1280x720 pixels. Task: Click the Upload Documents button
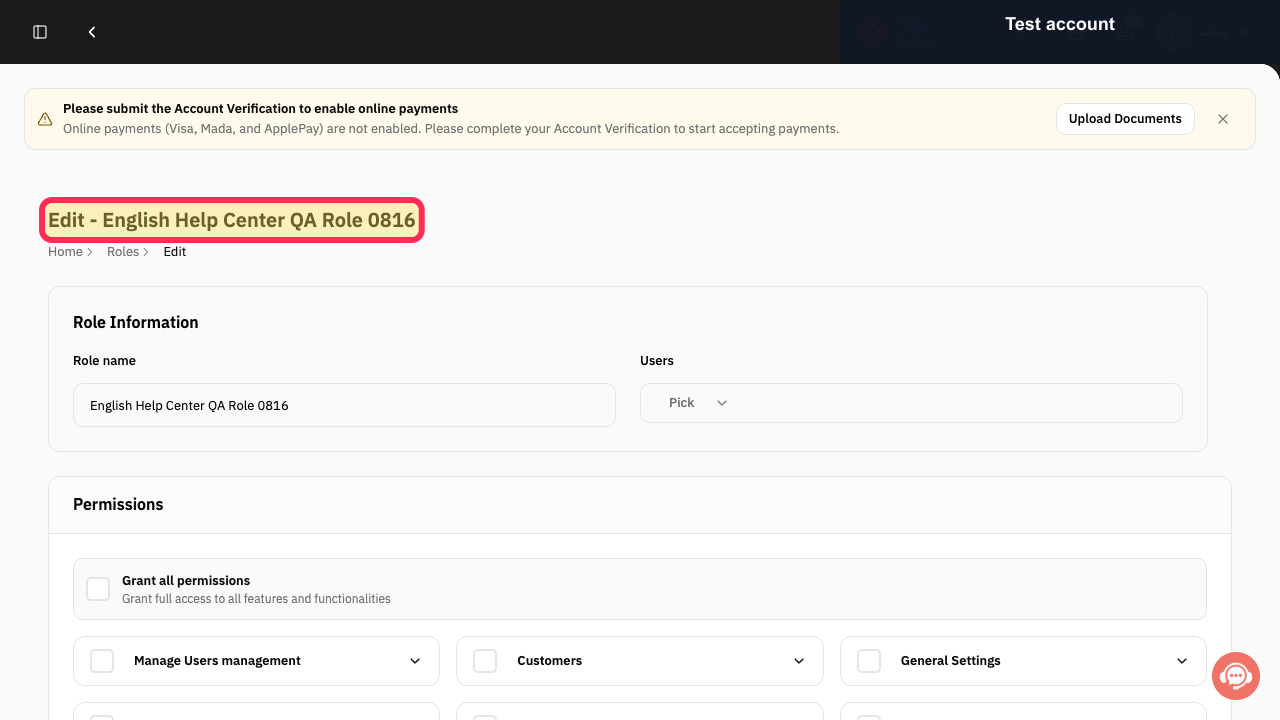1125,119
